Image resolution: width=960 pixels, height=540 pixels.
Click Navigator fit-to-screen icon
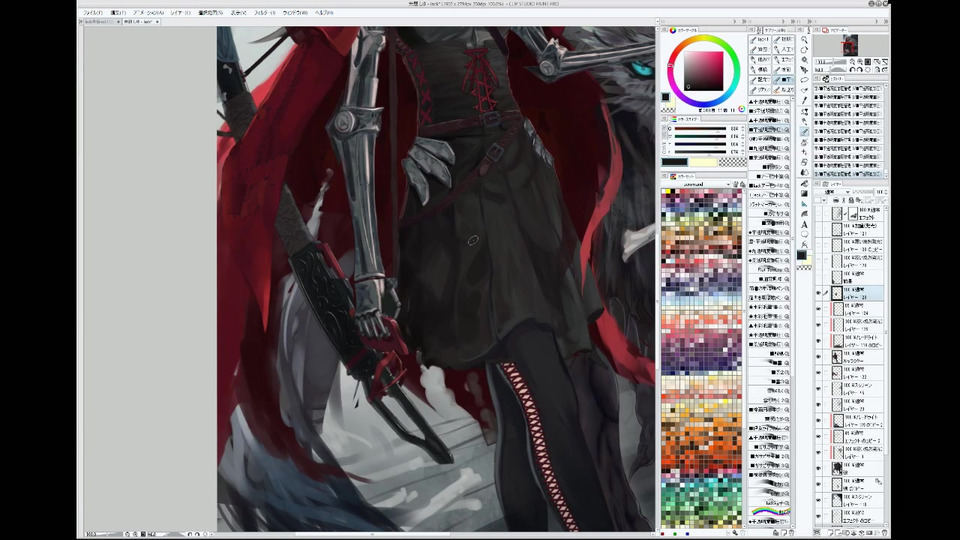(868, 62)
